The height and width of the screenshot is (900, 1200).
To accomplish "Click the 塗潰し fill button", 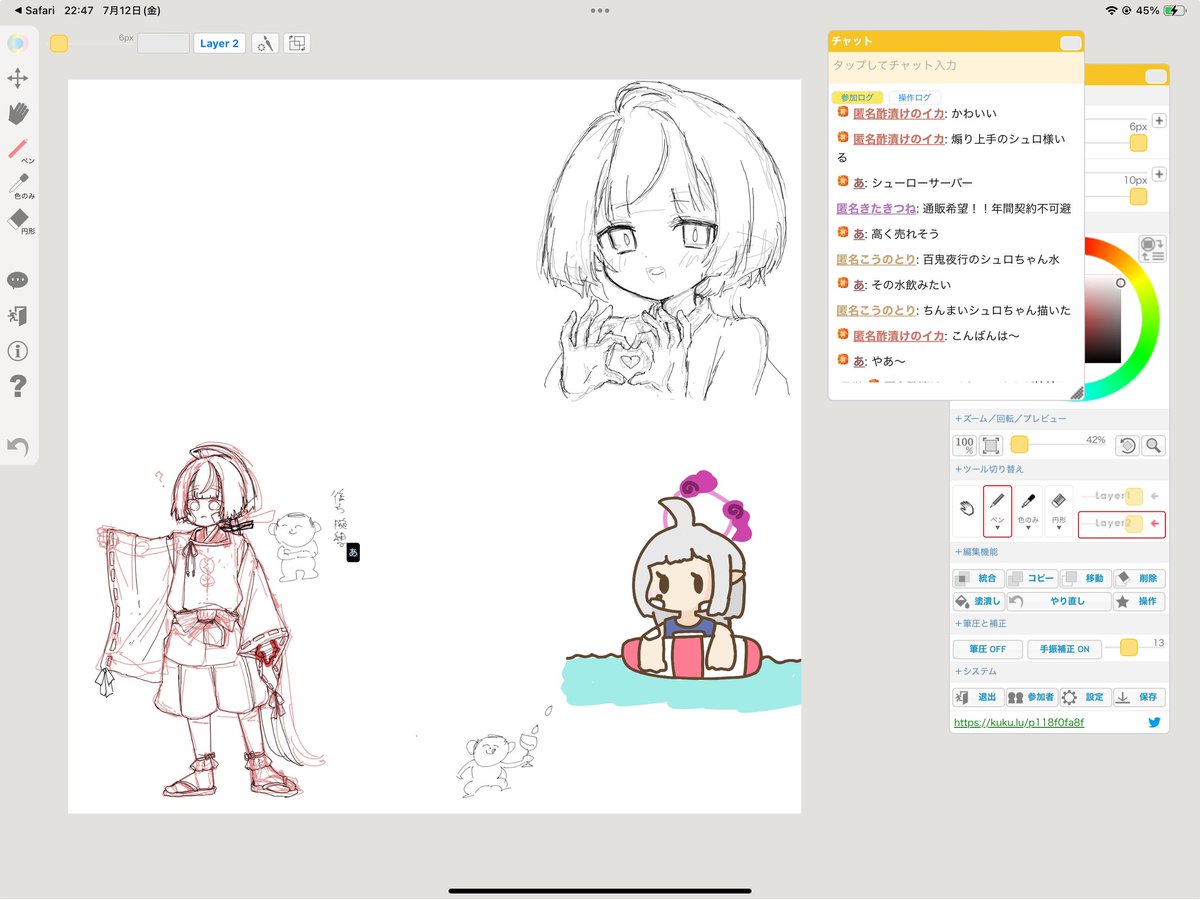I will tap(977, 602).
